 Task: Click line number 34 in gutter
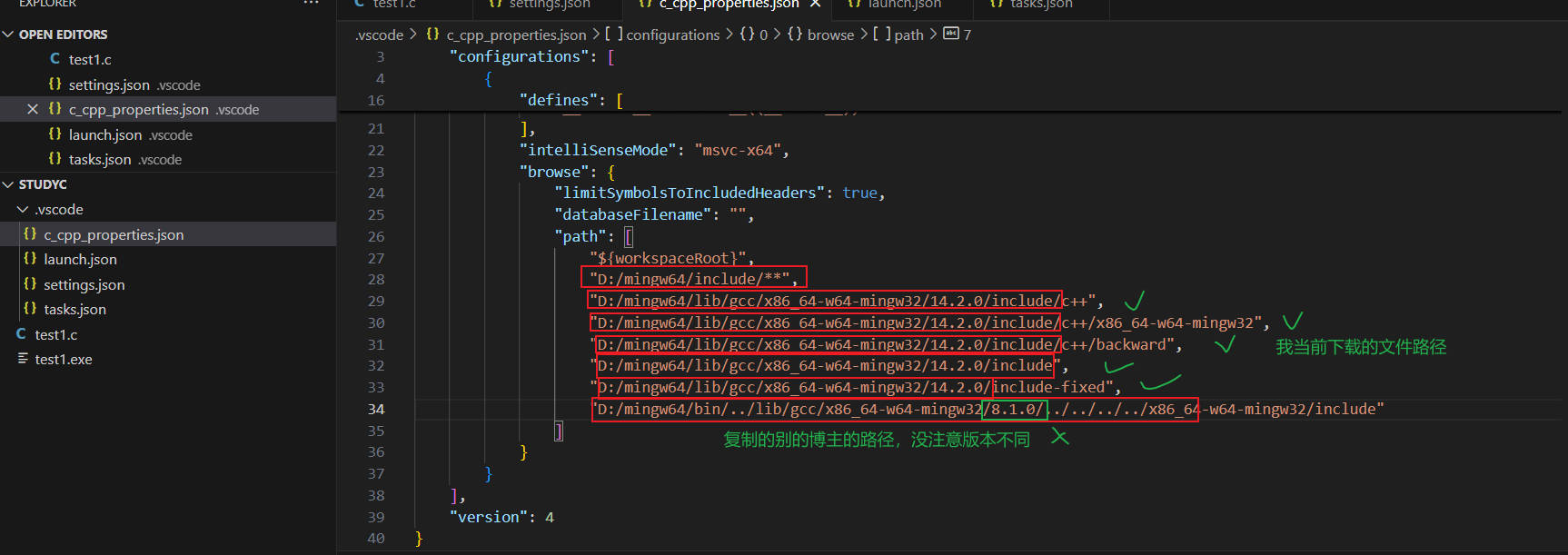coord(376,409)
